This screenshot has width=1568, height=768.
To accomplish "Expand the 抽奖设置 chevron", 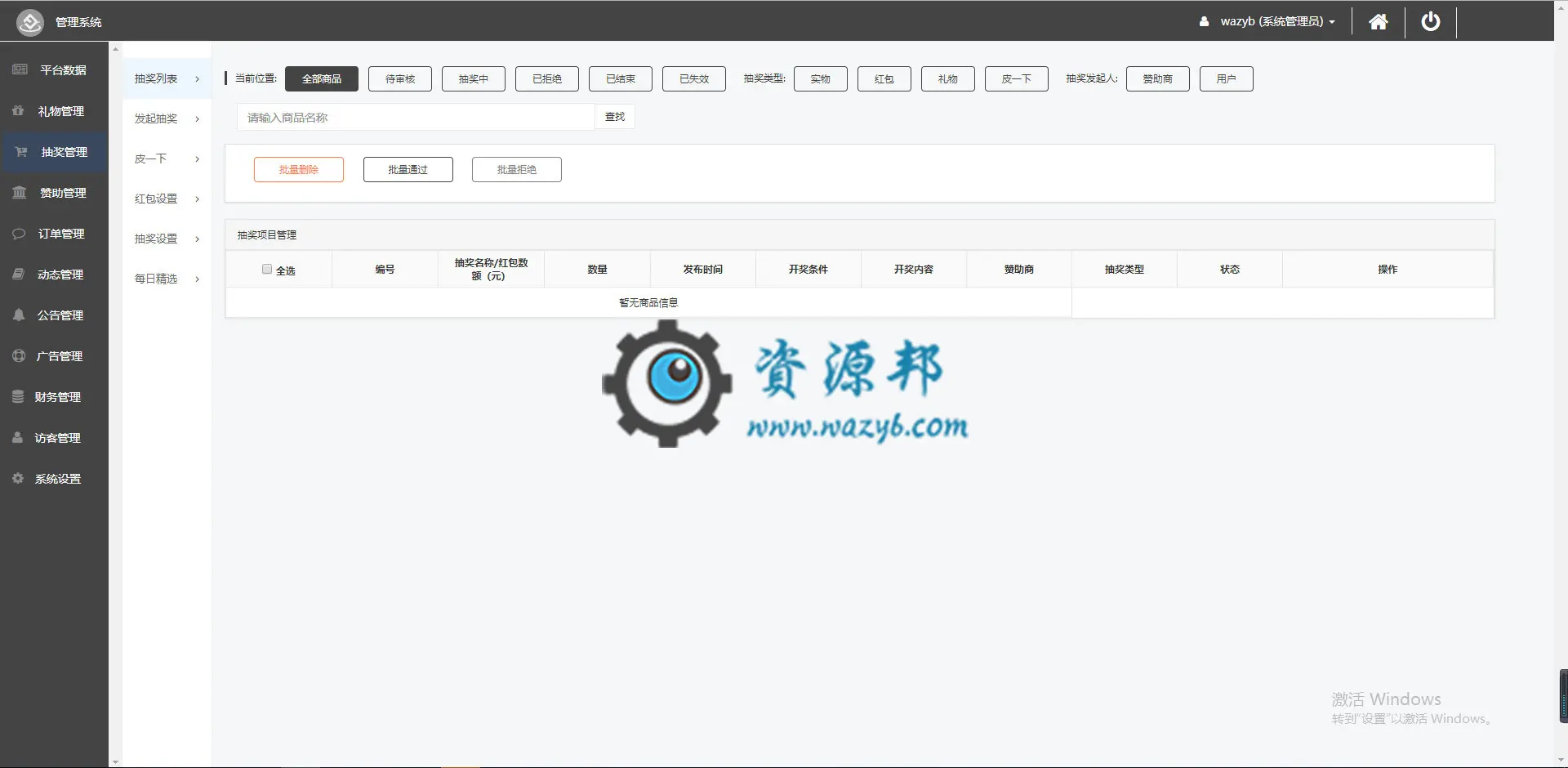I will (197, 239).
